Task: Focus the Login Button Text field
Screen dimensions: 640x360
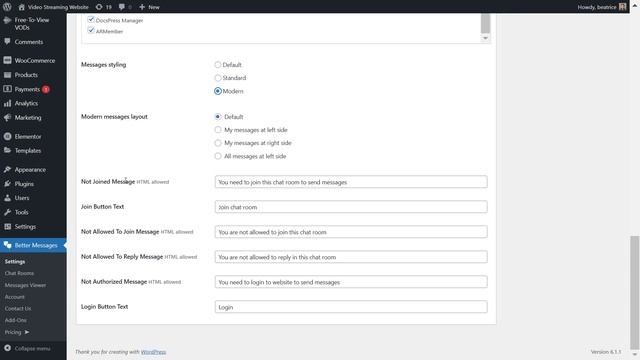Action: (x=351, y=307)
